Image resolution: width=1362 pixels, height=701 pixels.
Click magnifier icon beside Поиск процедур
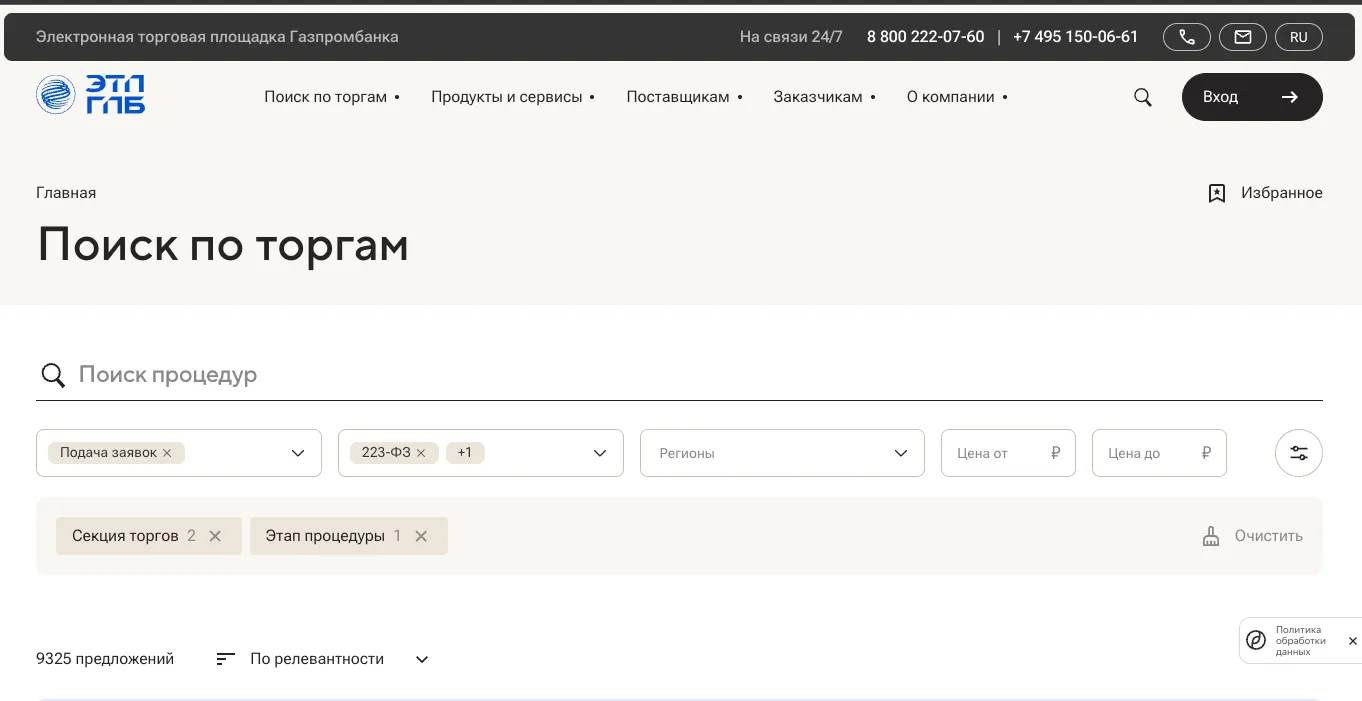pyautogui.click(x=53, y=375)
